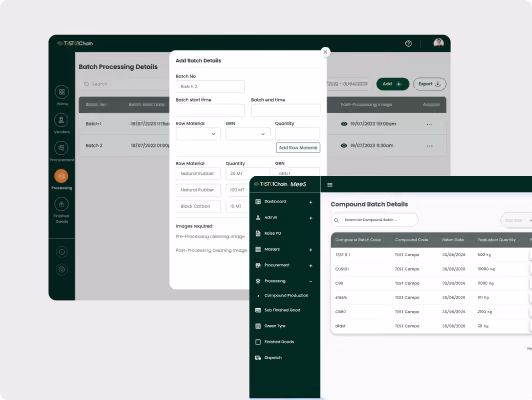Click the 'Black Carbon' raw material entry
This screenshot has height=400, width=532.
(x=198, y=206)
